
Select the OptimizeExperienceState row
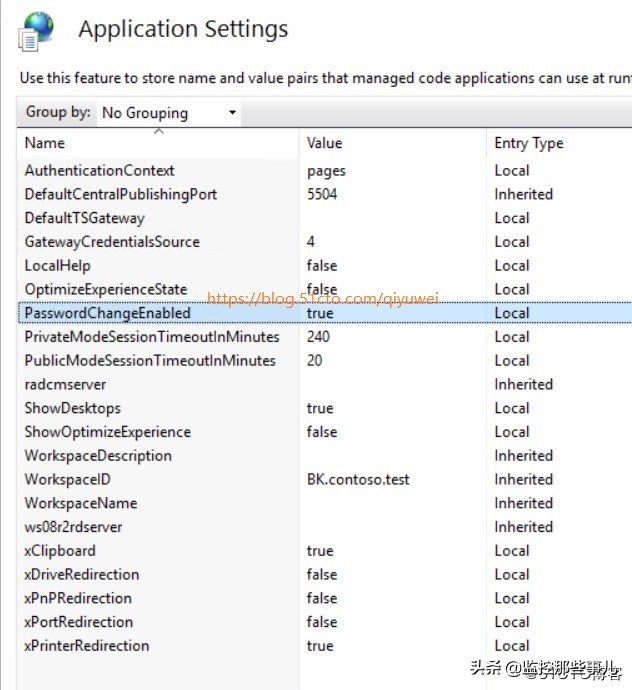coord(325,290)
